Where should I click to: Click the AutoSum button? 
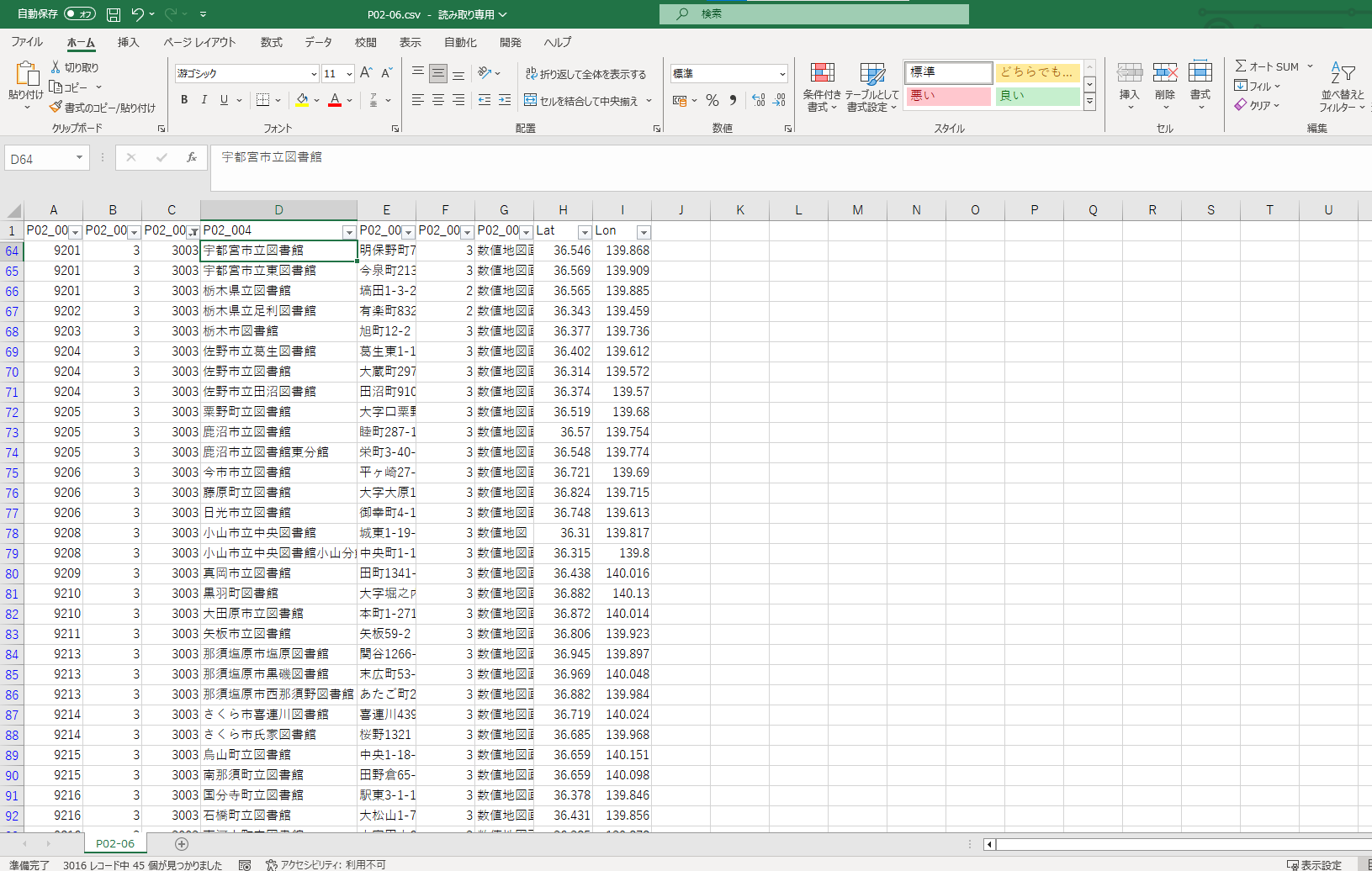click(x=1268, y=66)
